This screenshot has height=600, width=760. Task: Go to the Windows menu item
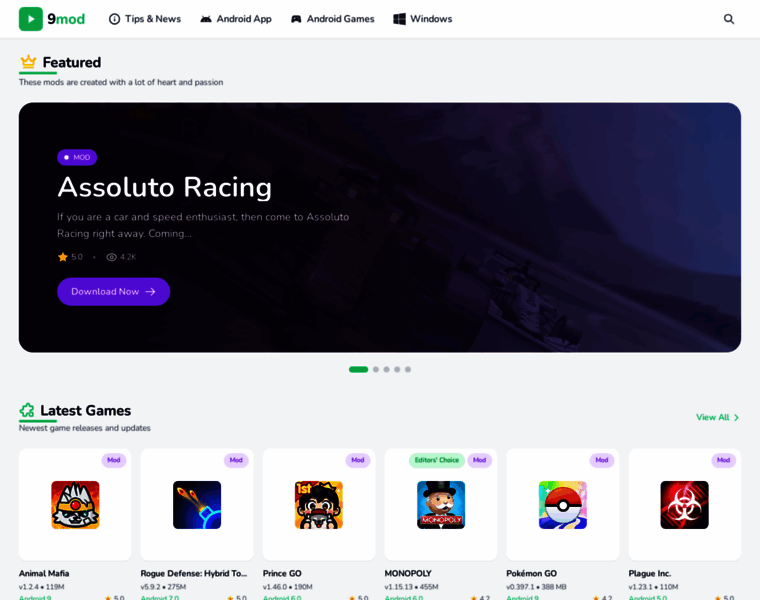click(x=423, y=19)
